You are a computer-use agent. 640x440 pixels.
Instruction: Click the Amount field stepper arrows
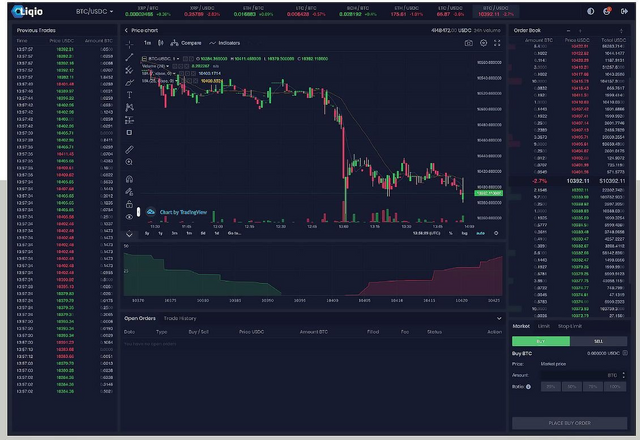coord(623,375)
